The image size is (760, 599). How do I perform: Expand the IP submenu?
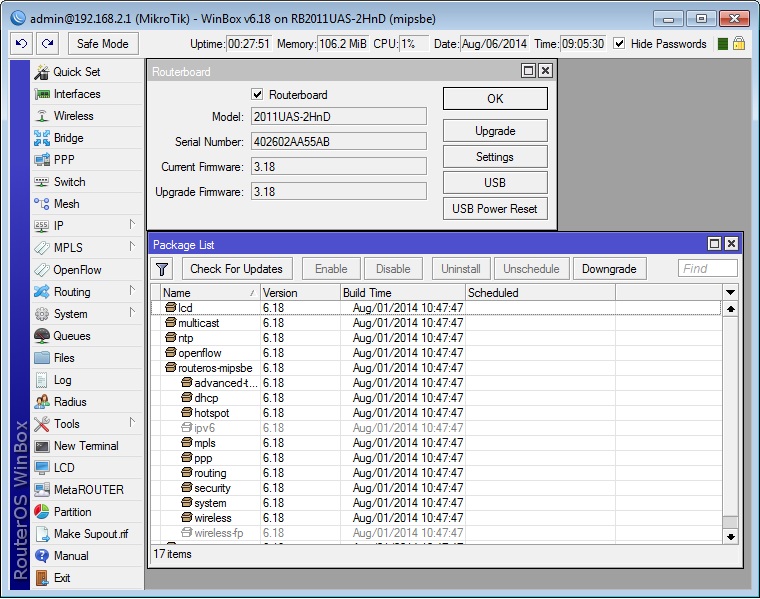coord(132,225)
